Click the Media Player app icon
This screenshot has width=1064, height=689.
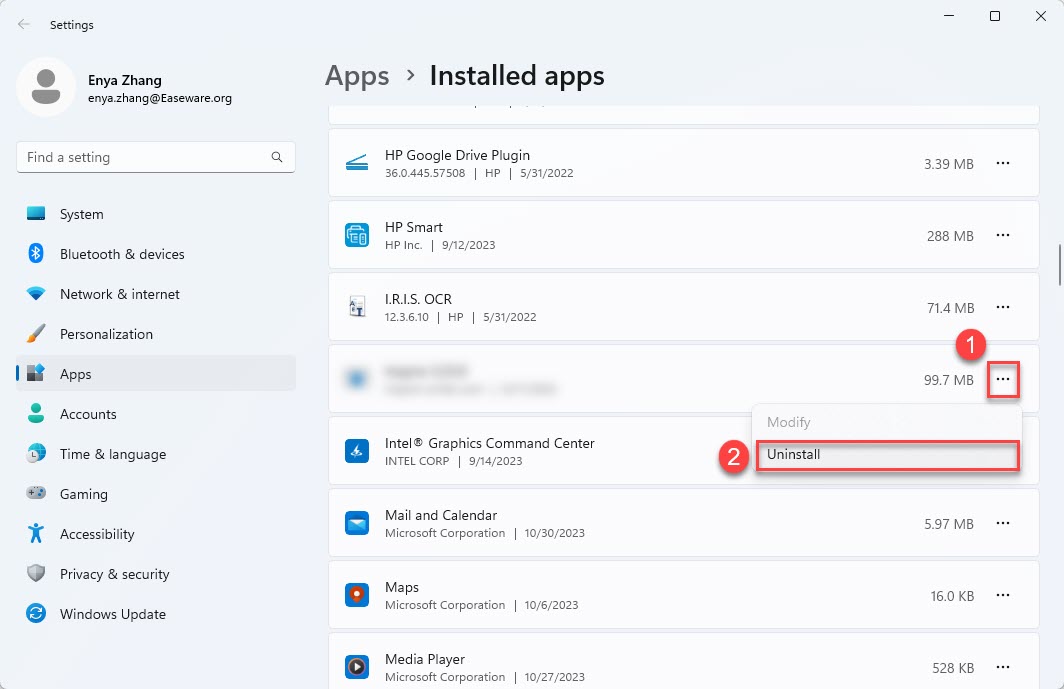click(357, 667)
